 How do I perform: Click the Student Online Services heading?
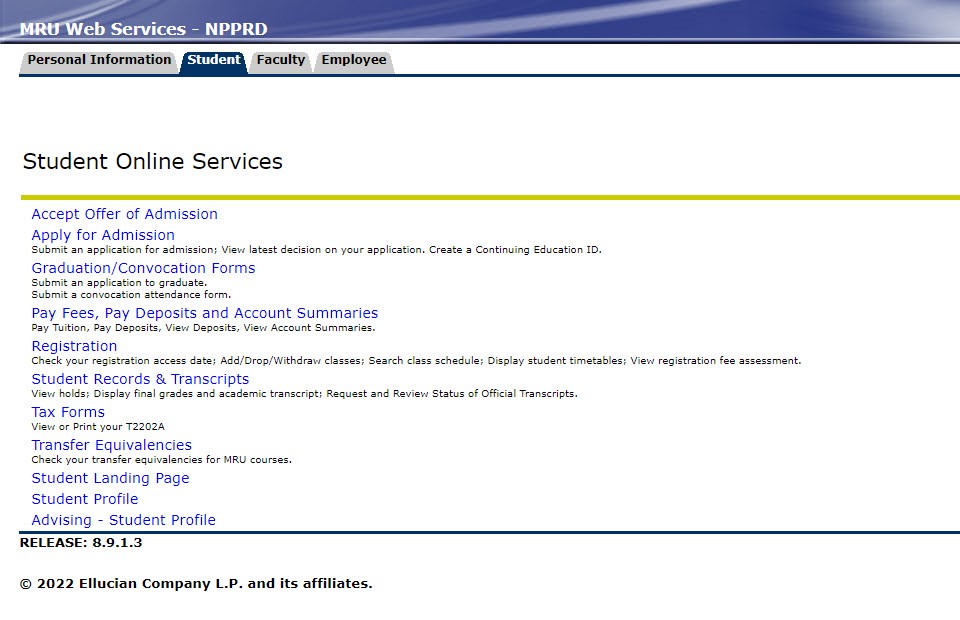[x=152, y=162]
